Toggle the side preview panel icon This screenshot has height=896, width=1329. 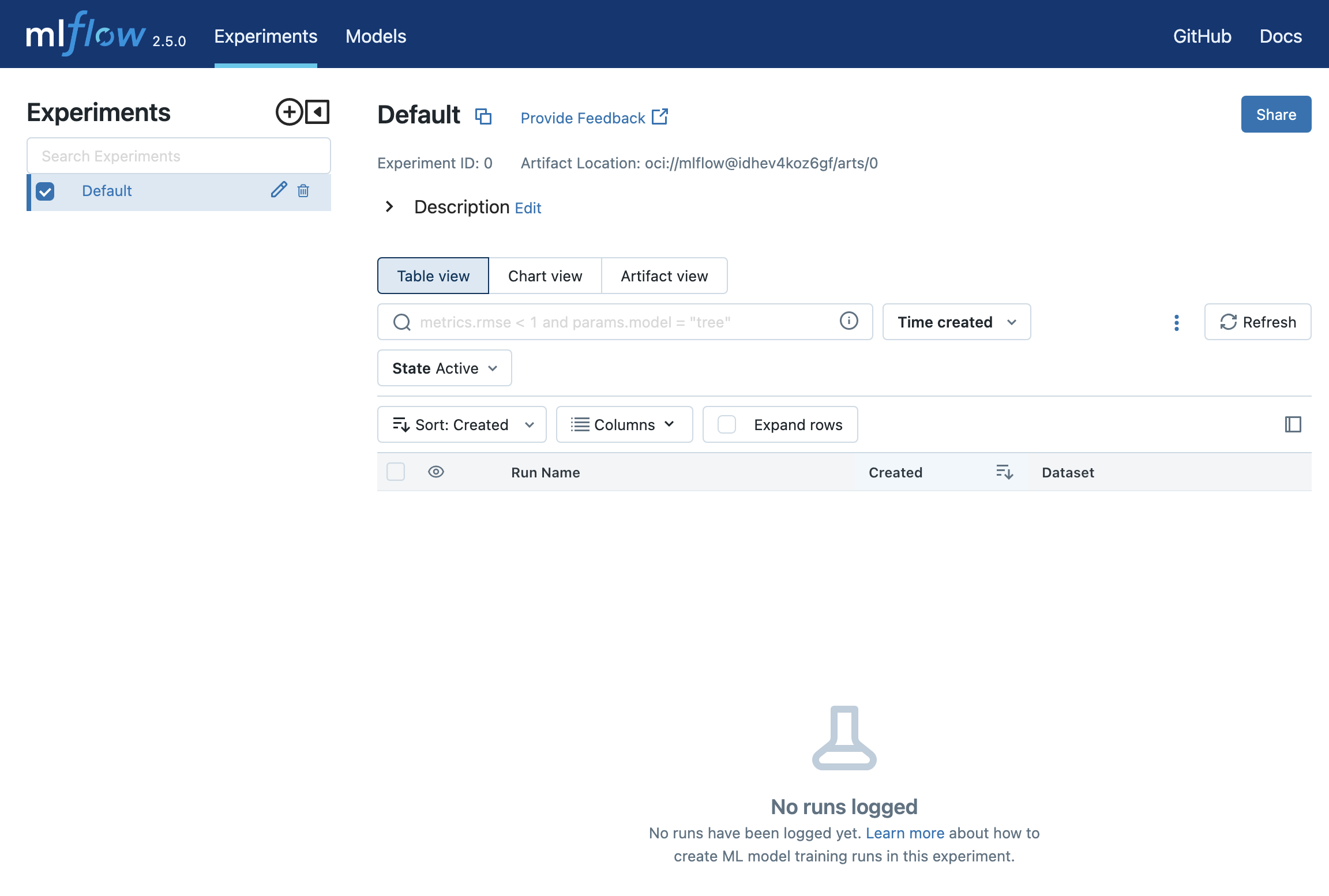(1294, 424)
